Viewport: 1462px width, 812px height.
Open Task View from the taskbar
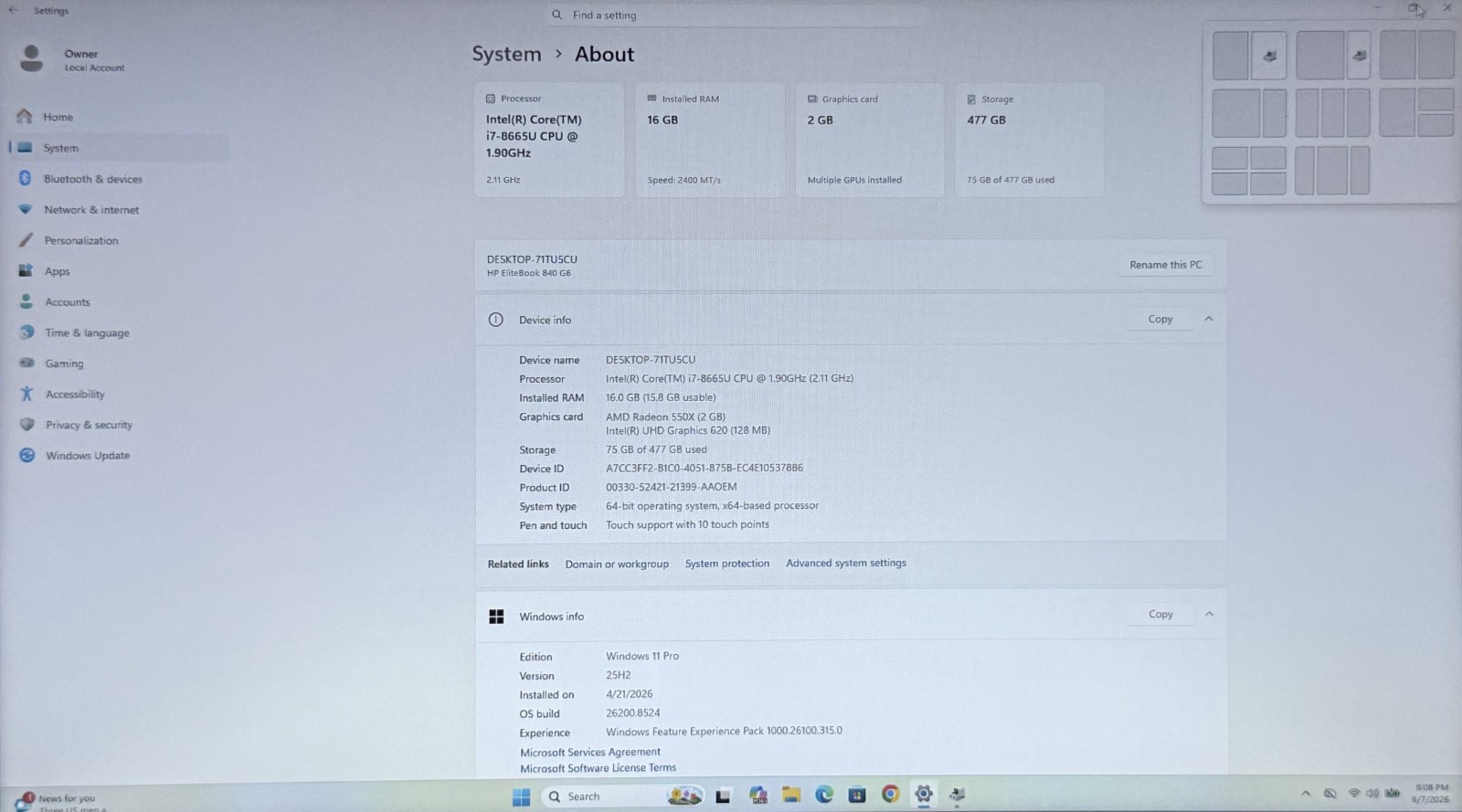(723, 796)
